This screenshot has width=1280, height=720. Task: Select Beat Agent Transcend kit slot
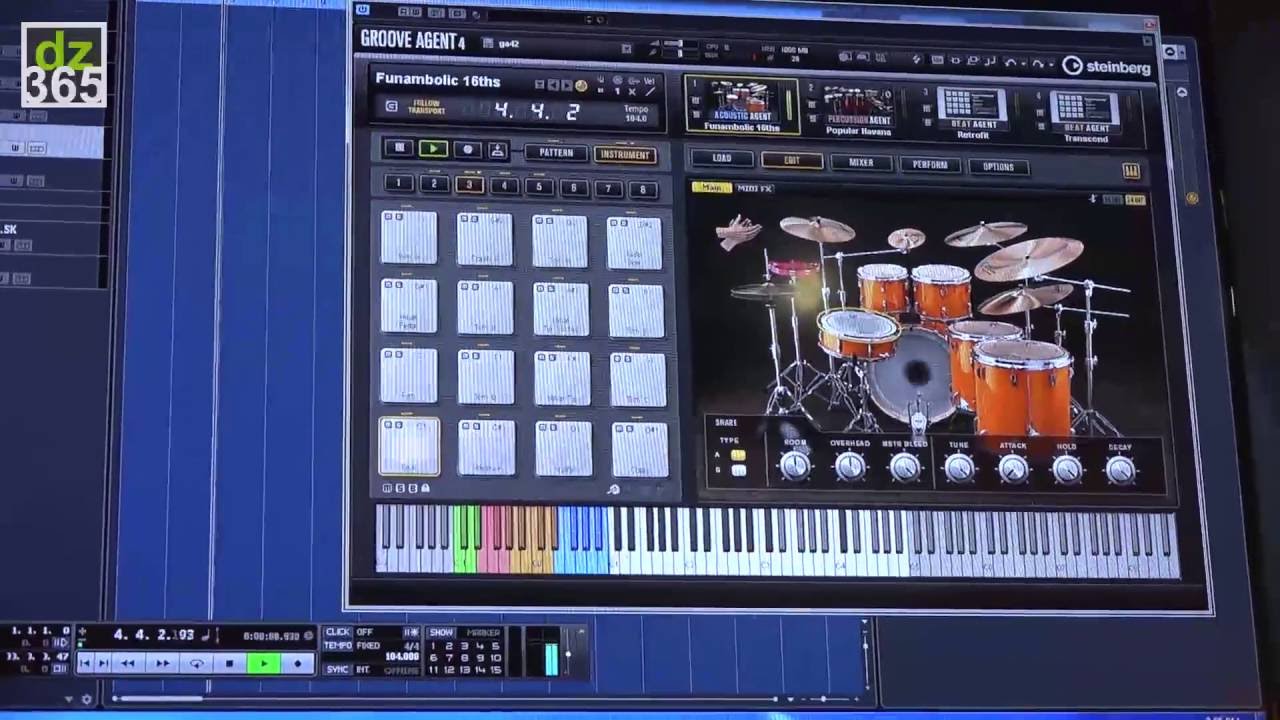coord(1085,117)
